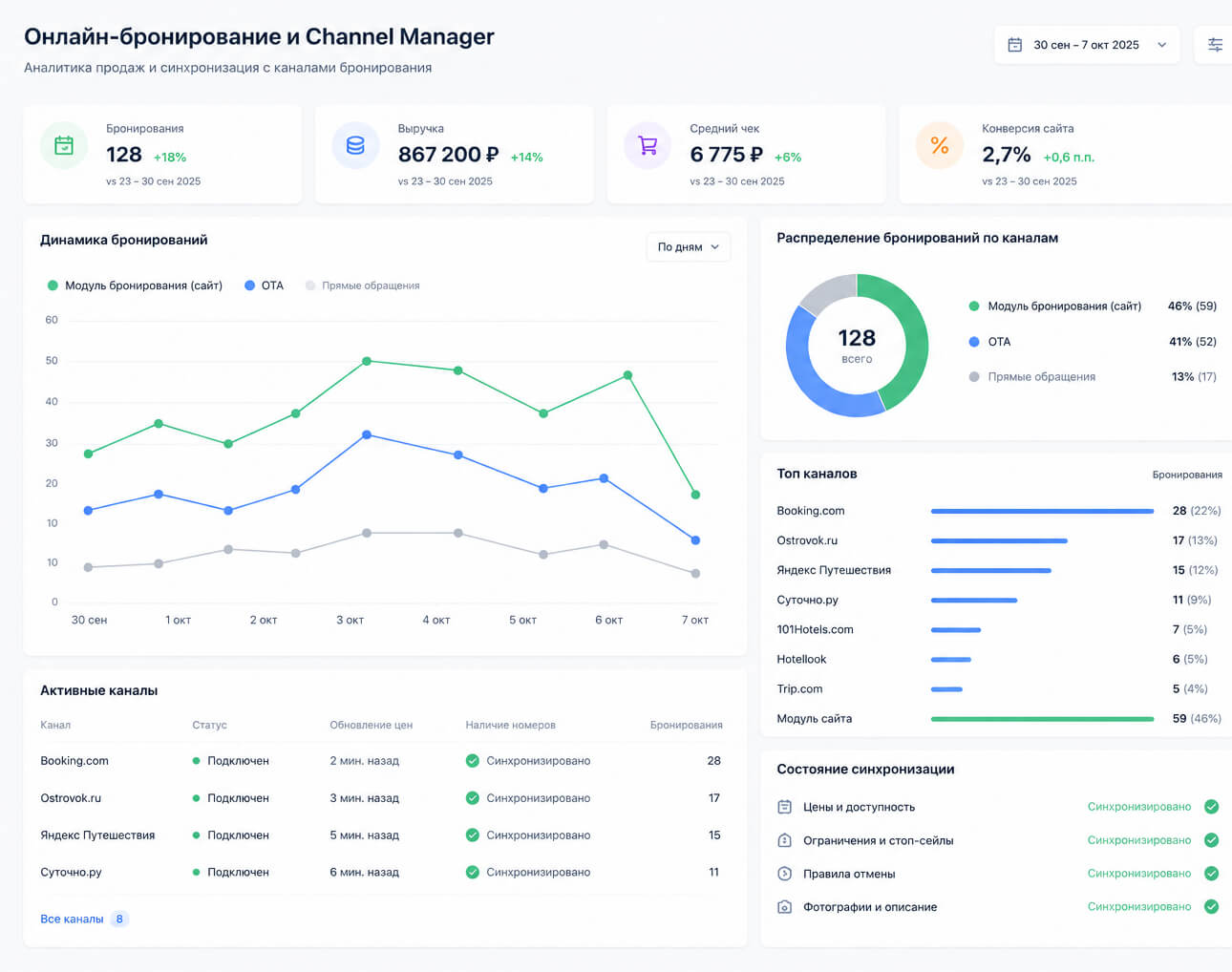The image size is (1232, 972).
Task: Click the orange percent icon on Конверсия сайта card
Action: click(940, 146)
